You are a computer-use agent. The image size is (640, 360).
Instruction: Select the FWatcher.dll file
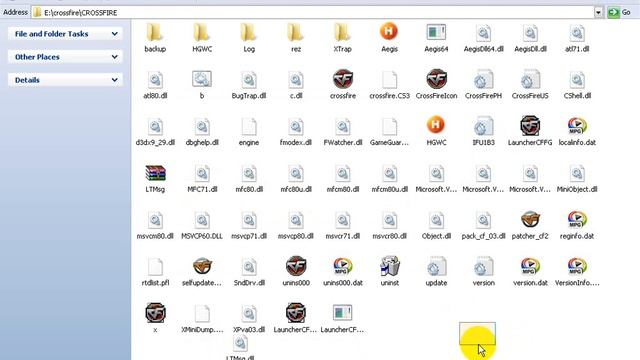(x=343, y=127)
